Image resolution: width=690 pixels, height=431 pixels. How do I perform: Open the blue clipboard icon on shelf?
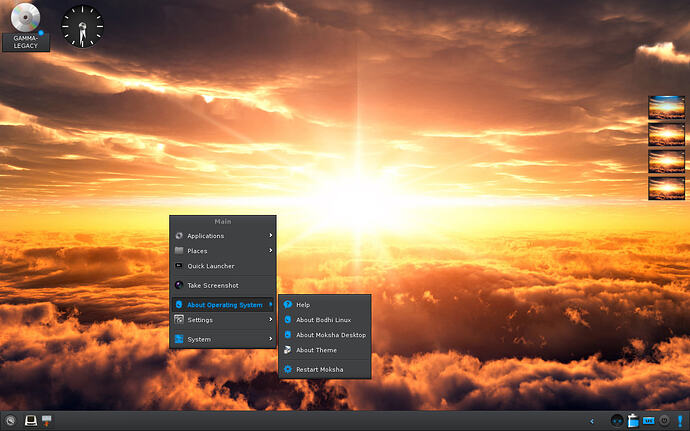[x=633, y=421]
